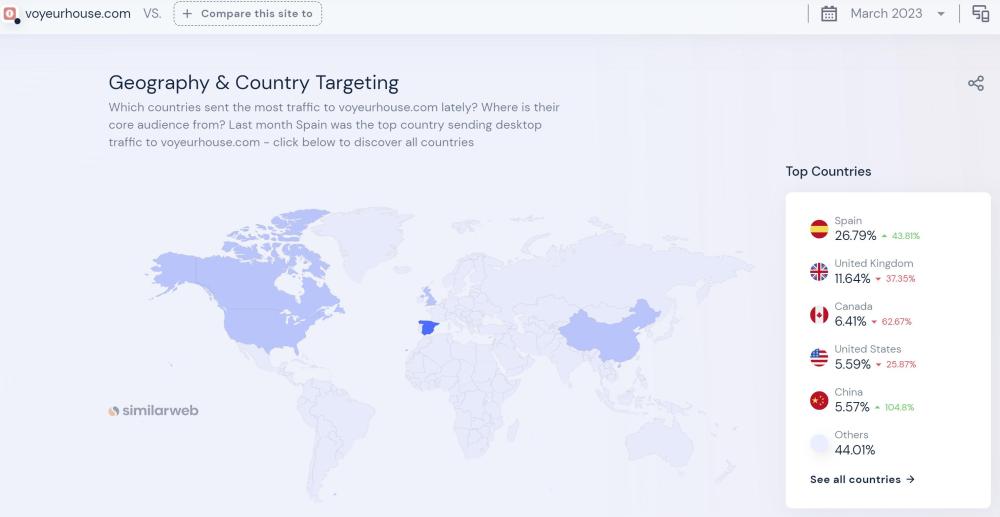Click the China flag icon
The image size is (1000, 517).
[819, 401]
